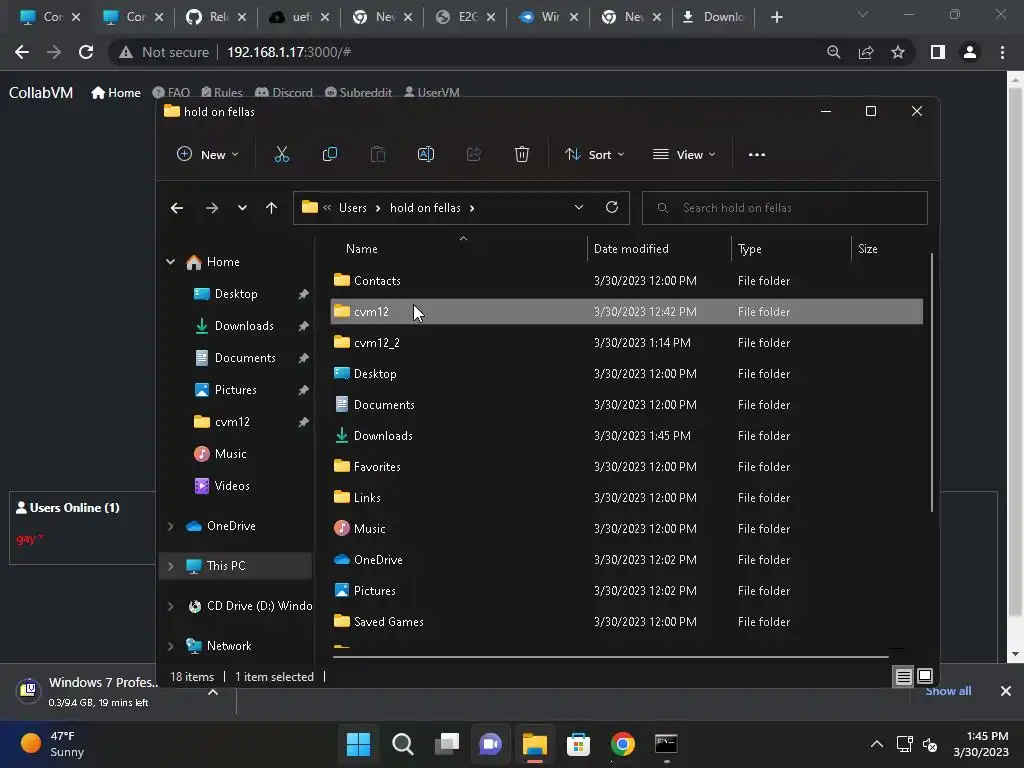The width and height of the screenshot is (1024, 768).
Task: Open address bar history dropdown
Action: [x=579, y=207]
